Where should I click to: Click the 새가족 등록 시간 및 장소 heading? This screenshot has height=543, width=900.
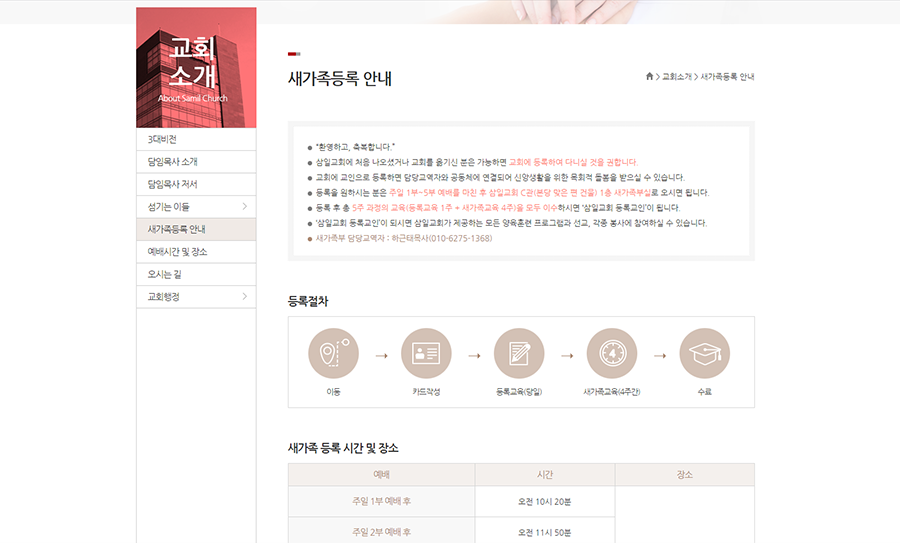coord(343,448)
